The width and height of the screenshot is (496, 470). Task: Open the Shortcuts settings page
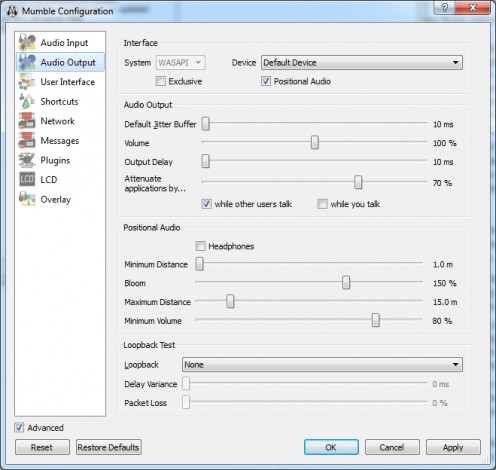(x=59, y=102)
